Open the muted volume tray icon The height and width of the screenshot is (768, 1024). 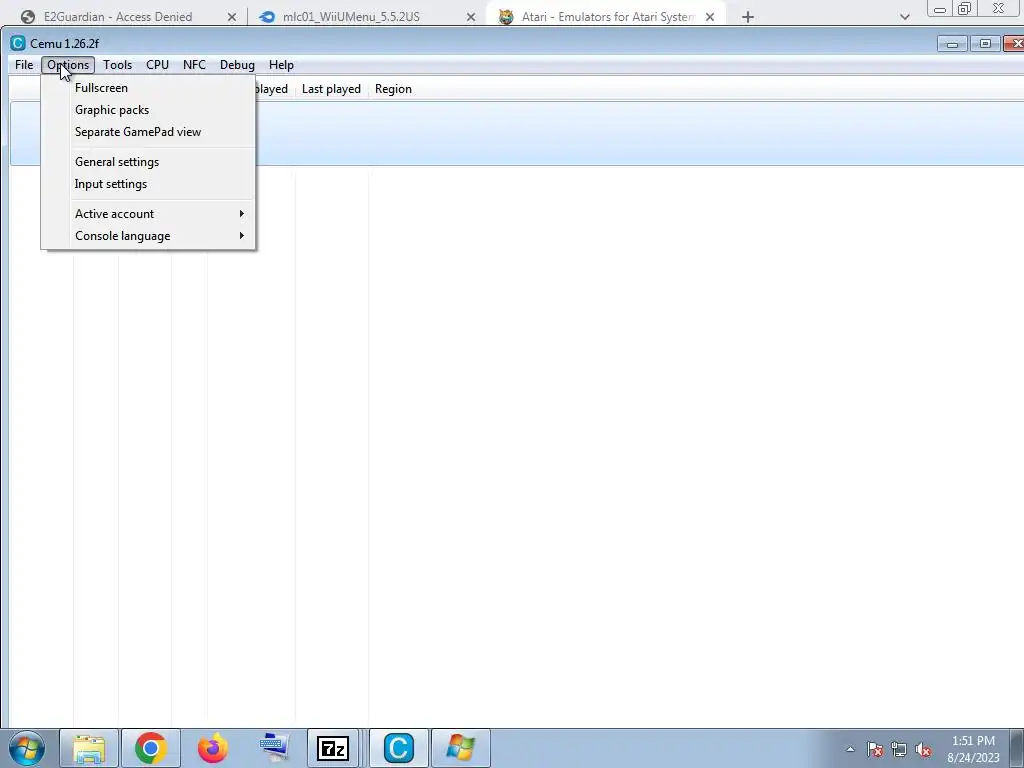click(923, 749)
